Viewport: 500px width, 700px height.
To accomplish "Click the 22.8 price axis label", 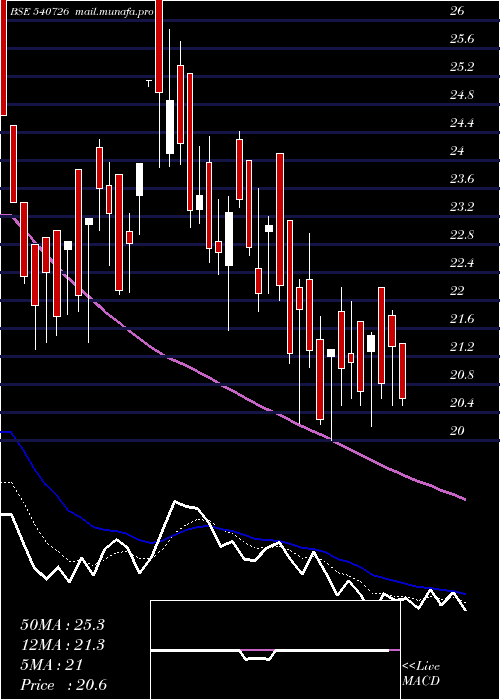I will (x=462, y=235).
